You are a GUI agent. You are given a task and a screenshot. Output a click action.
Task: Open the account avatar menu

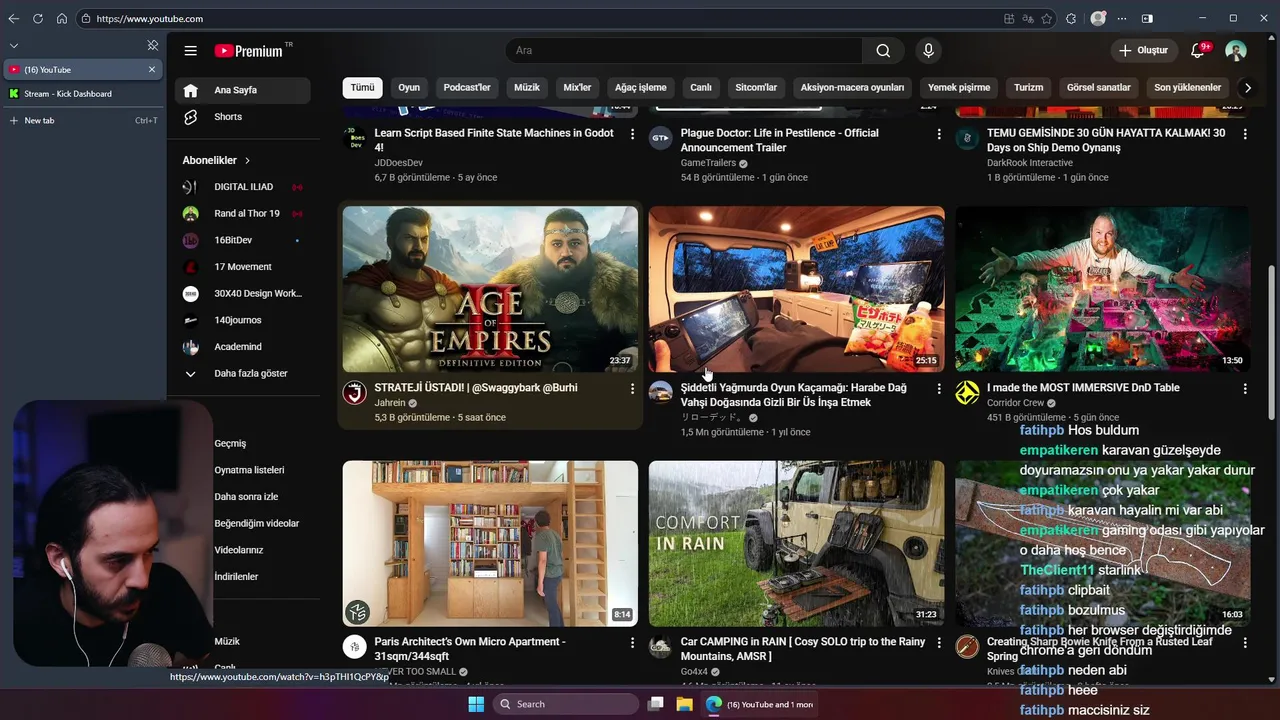[1236, 51]
